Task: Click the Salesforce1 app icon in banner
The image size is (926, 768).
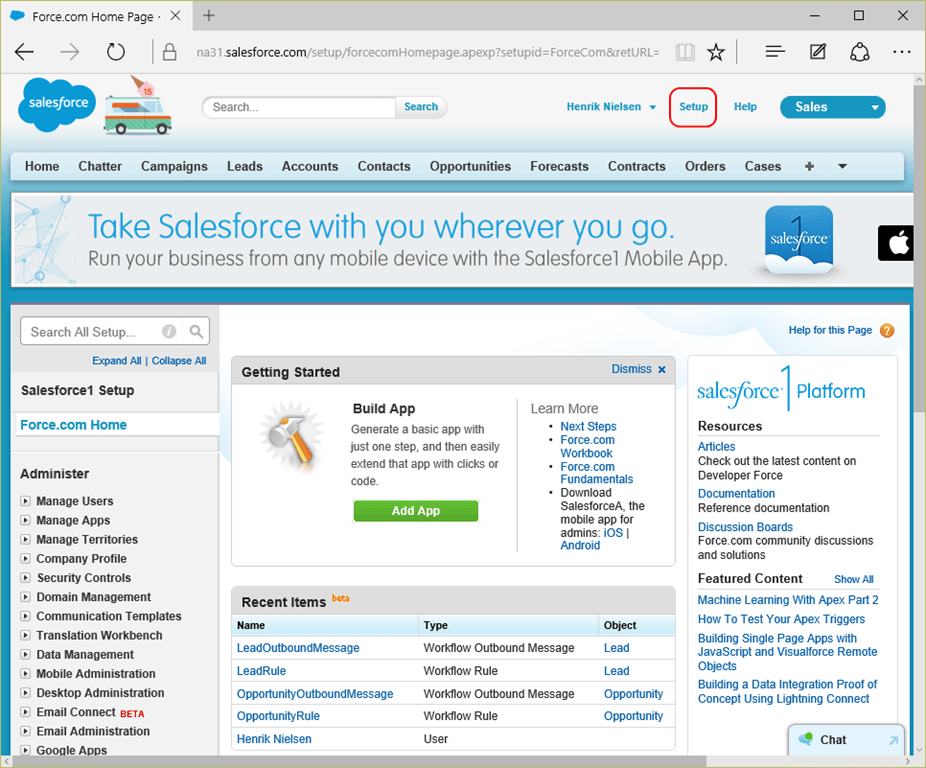Action: coord(798,240)
